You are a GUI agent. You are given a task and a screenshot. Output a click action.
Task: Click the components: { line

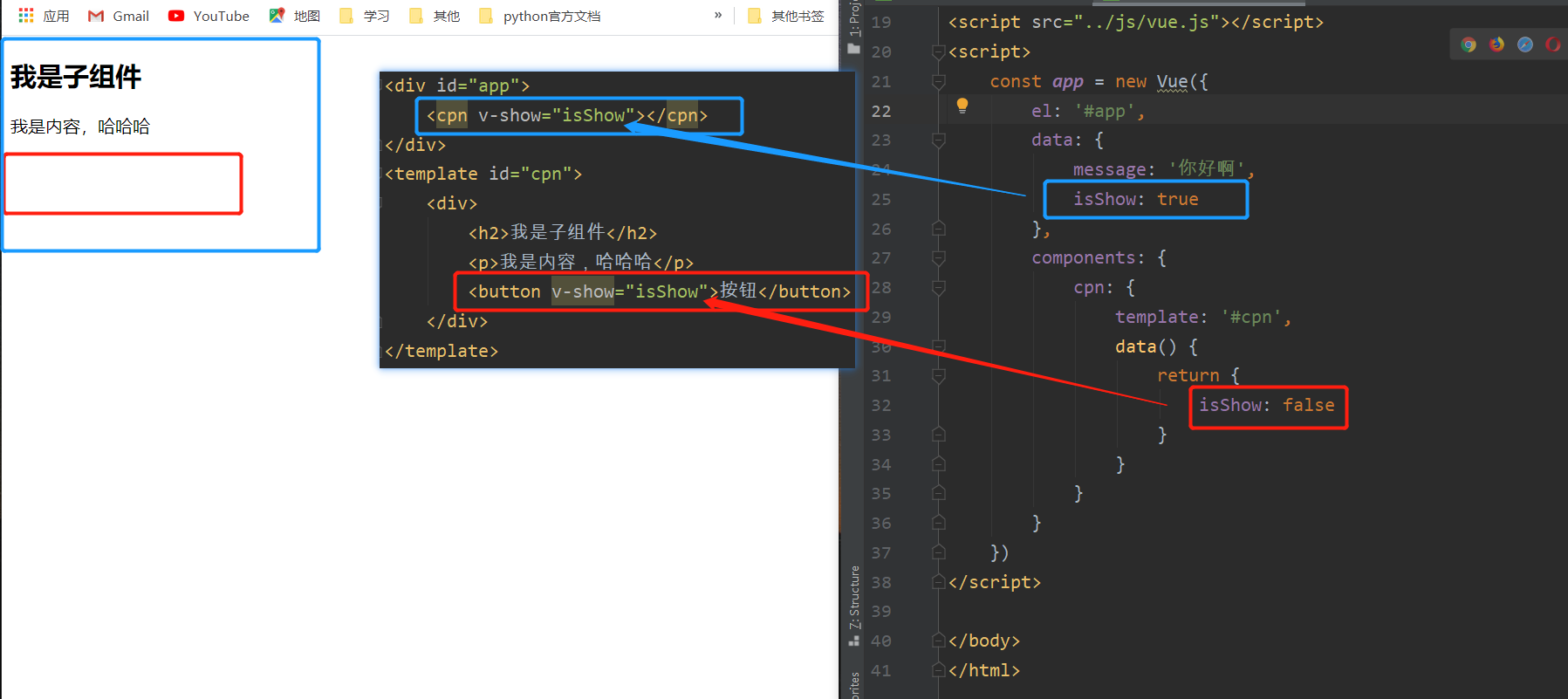tap(1099, 257)
